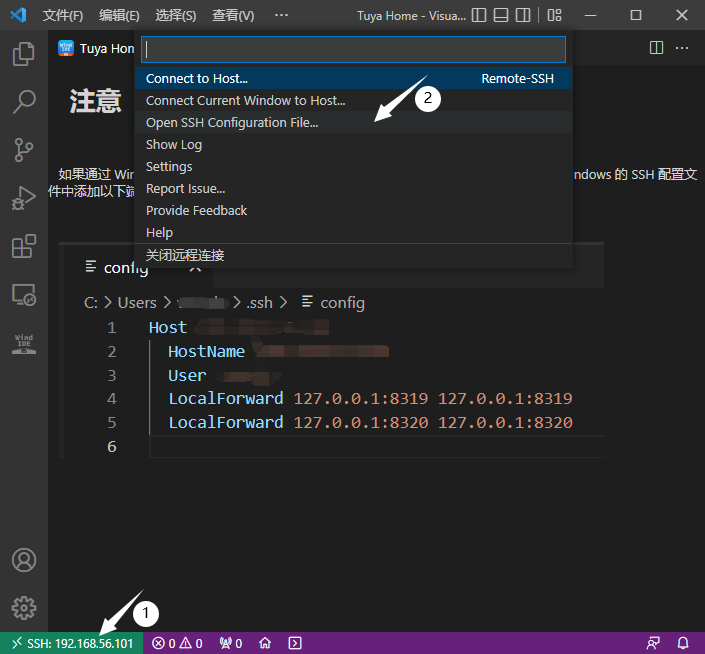Viewport: 705px width, 654px height.
Task: Select Show Log in the list
Action: coord(353,144)
